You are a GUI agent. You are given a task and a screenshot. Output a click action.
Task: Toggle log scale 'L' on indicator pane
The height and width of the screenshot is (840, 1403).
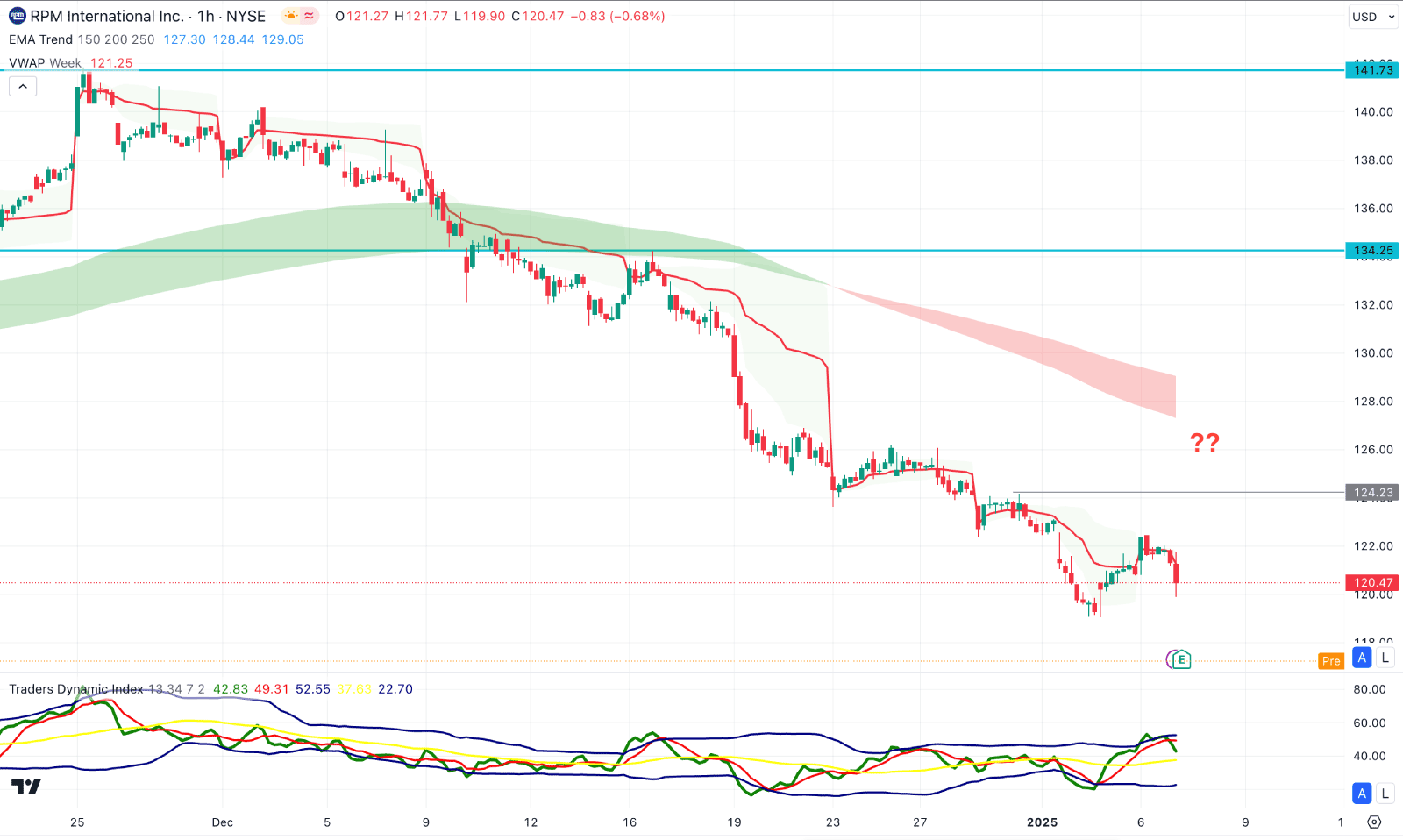click(1385, 794)
